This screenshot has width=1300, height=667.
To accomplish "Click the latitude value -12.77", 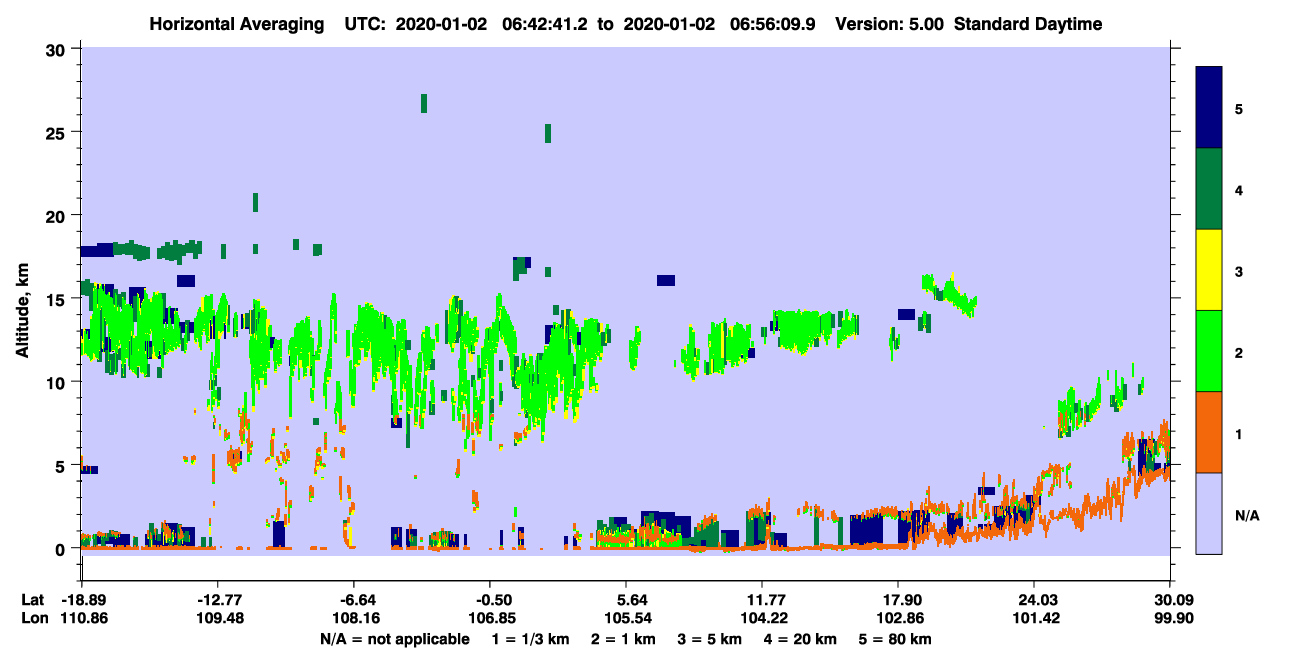I will click(217, 600).
